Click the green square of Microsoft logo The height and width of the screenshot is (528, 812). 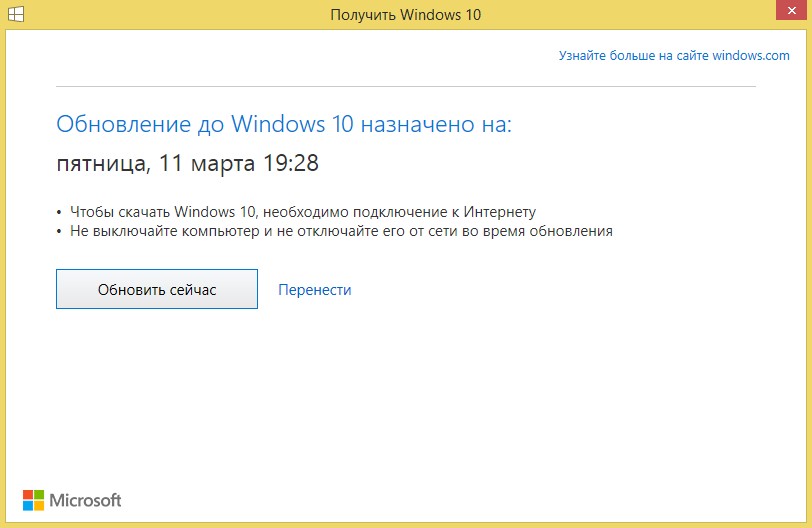[39, 495]
